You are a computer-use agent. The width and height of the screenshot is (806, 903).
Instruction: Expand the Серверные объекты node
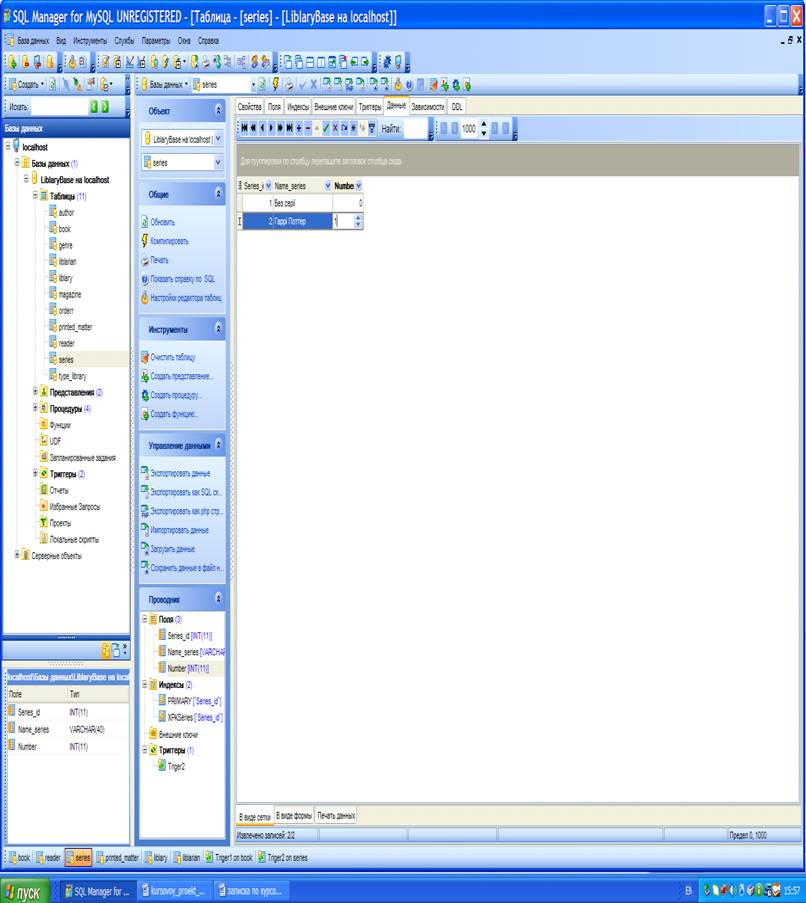click(17, 555)
